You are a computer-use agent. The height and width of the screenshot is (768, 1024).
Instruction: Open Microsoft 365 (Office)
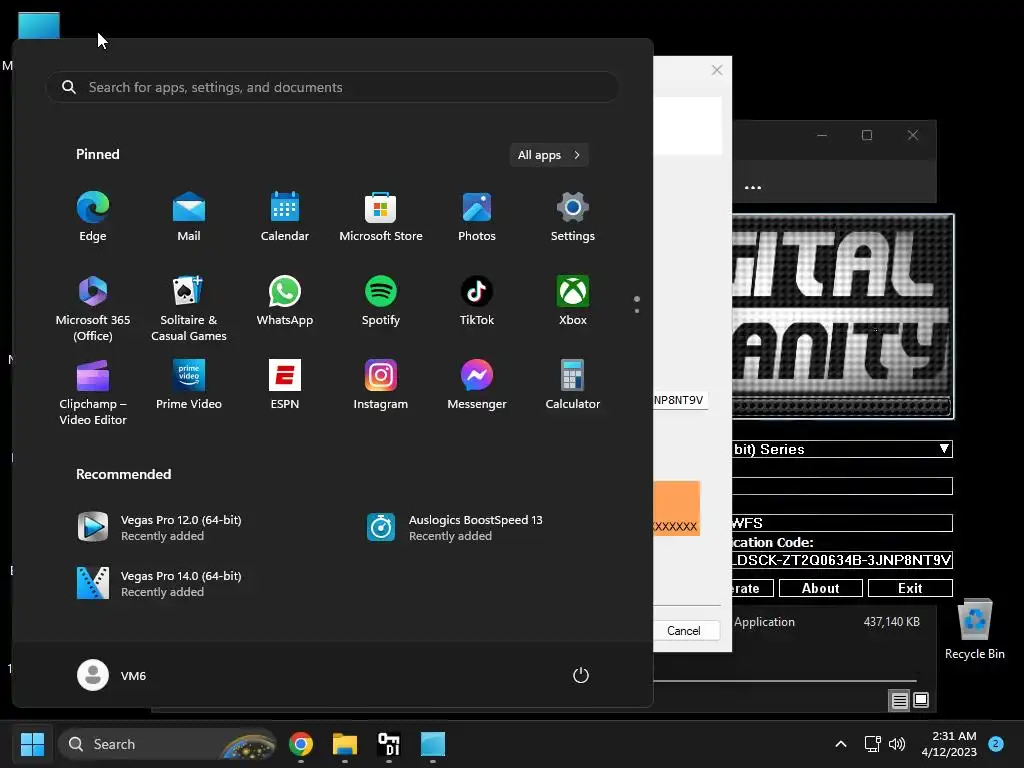tap(93, 308)
